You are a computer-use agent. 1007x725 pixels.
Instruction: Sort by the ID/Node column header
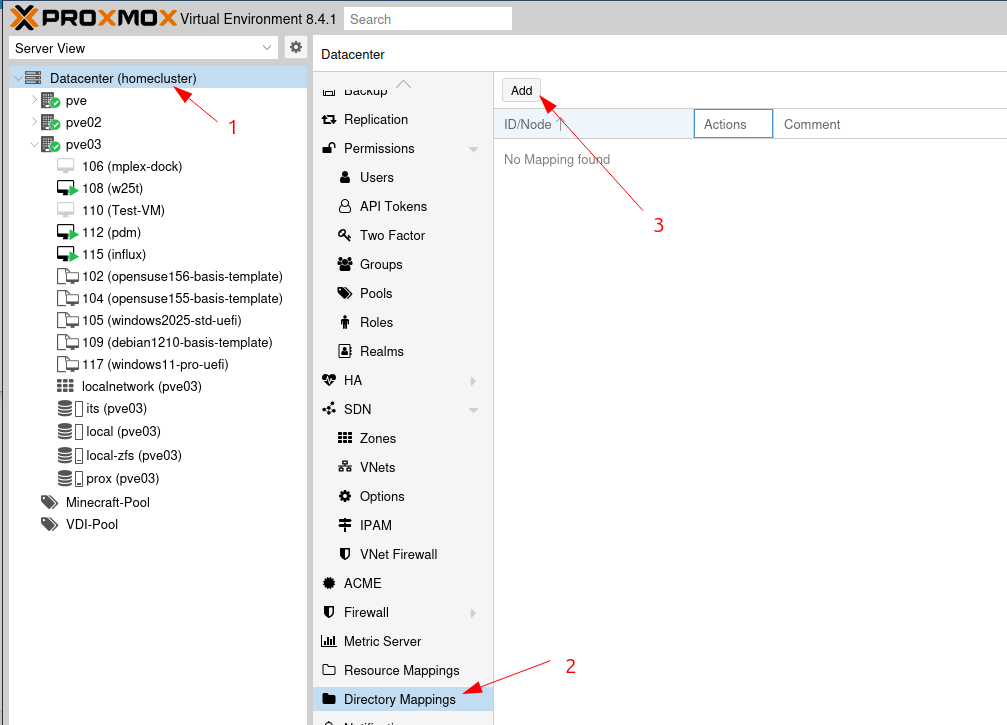point(594,124)
